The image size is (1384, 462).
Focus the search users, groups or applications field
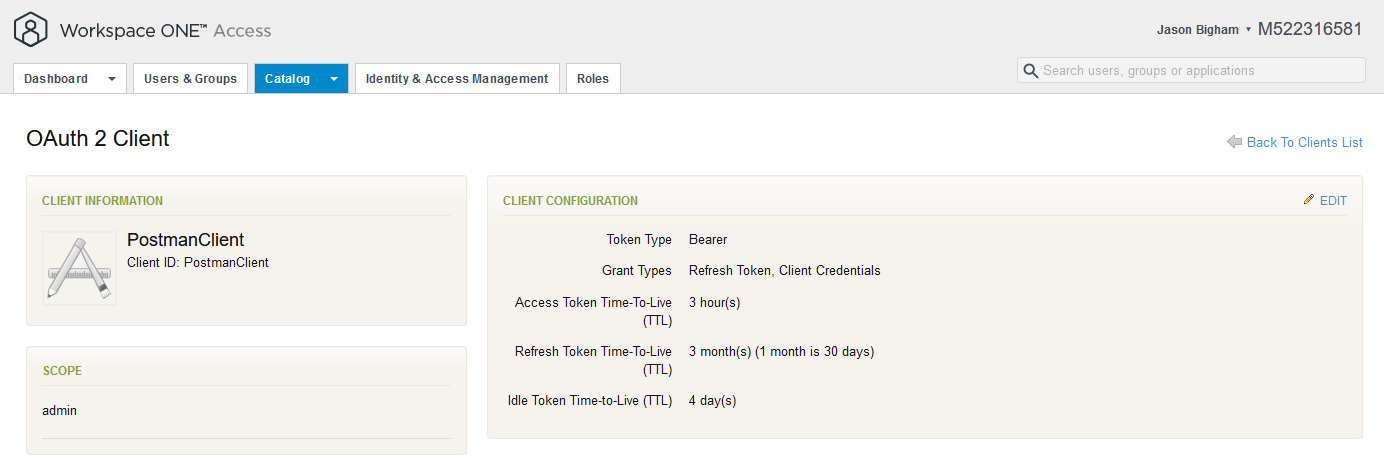[1200, 71]
